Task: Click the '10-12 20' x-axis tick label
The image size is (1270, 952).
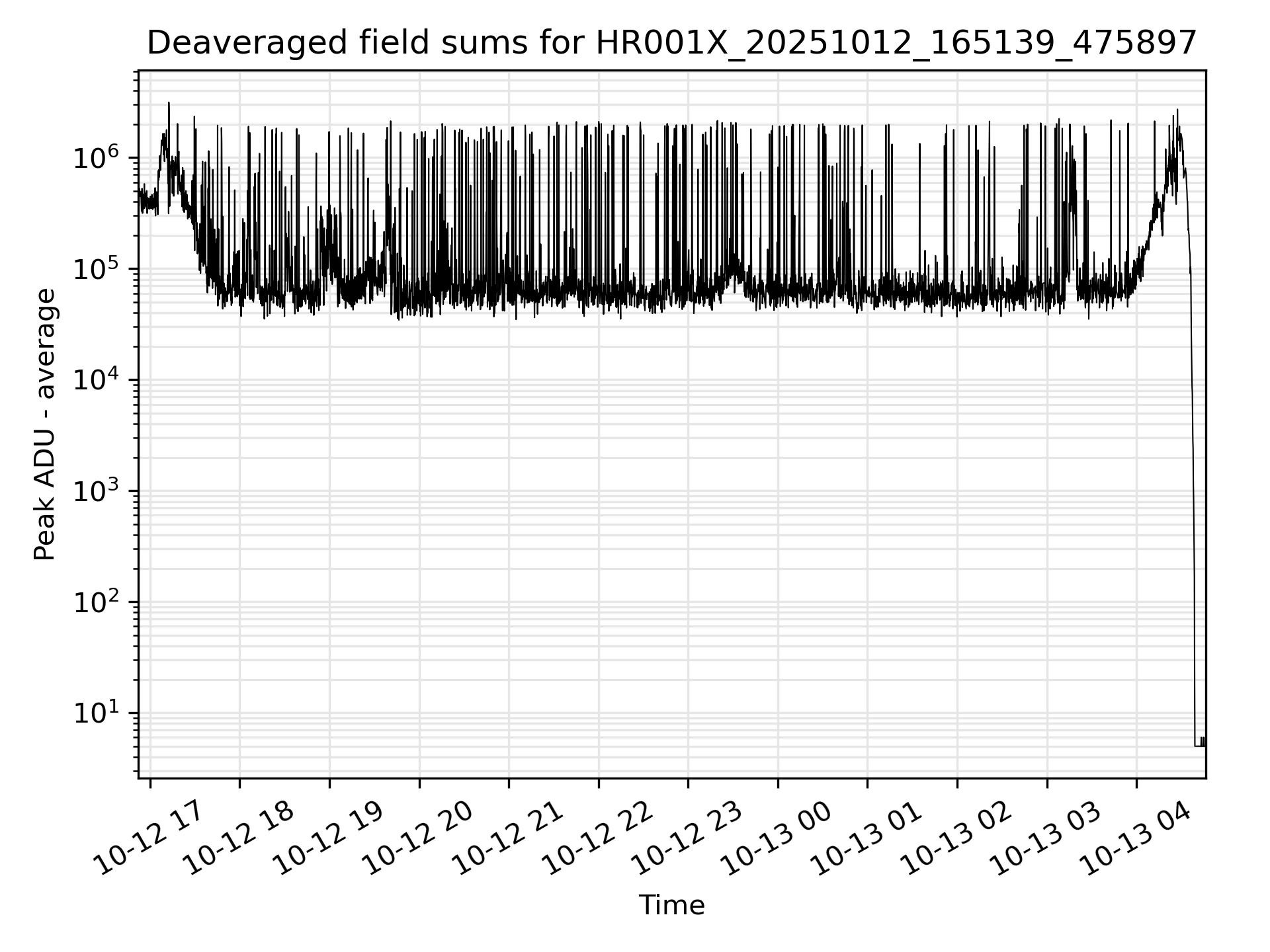Action: [417, 837]
